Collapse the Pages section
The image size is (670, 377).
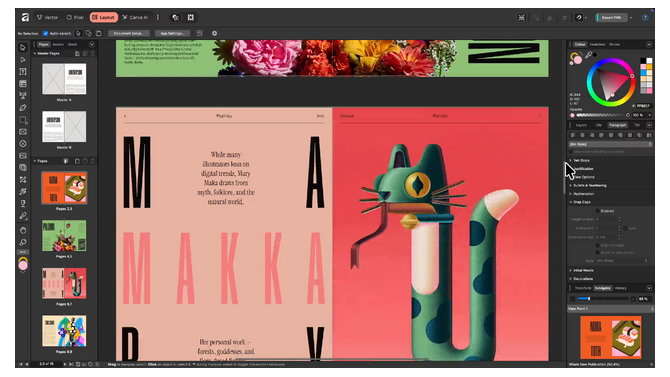[x=35, y=161]
